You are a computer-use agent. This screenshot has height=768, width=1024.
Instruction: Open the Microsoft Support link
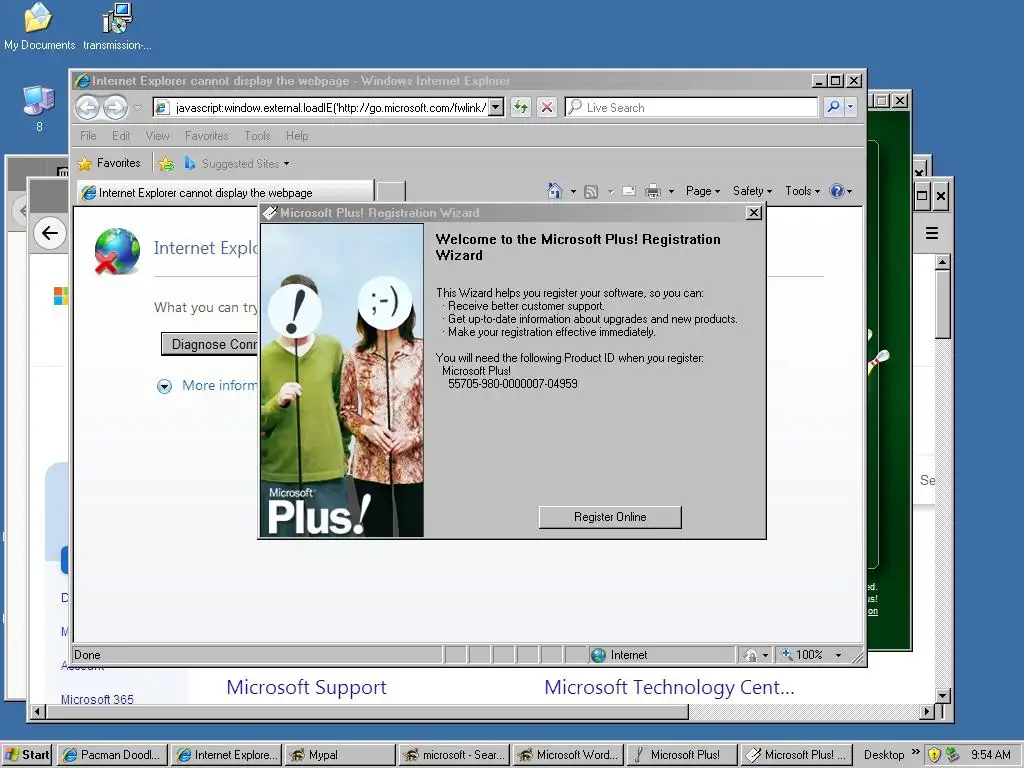coord(306,687)
